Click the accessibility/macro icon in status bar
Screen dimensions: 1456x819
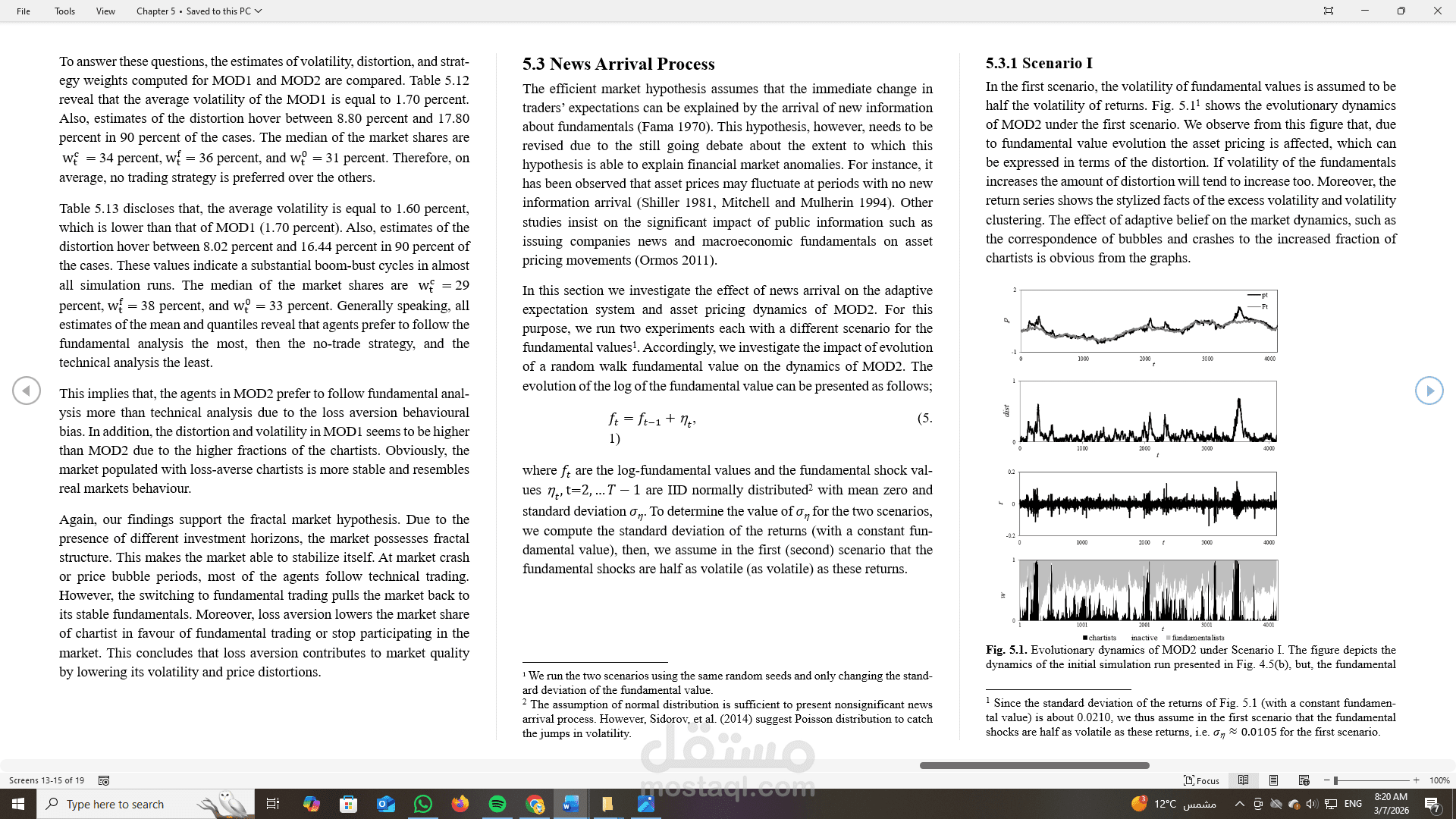click(x=104, y=780)
